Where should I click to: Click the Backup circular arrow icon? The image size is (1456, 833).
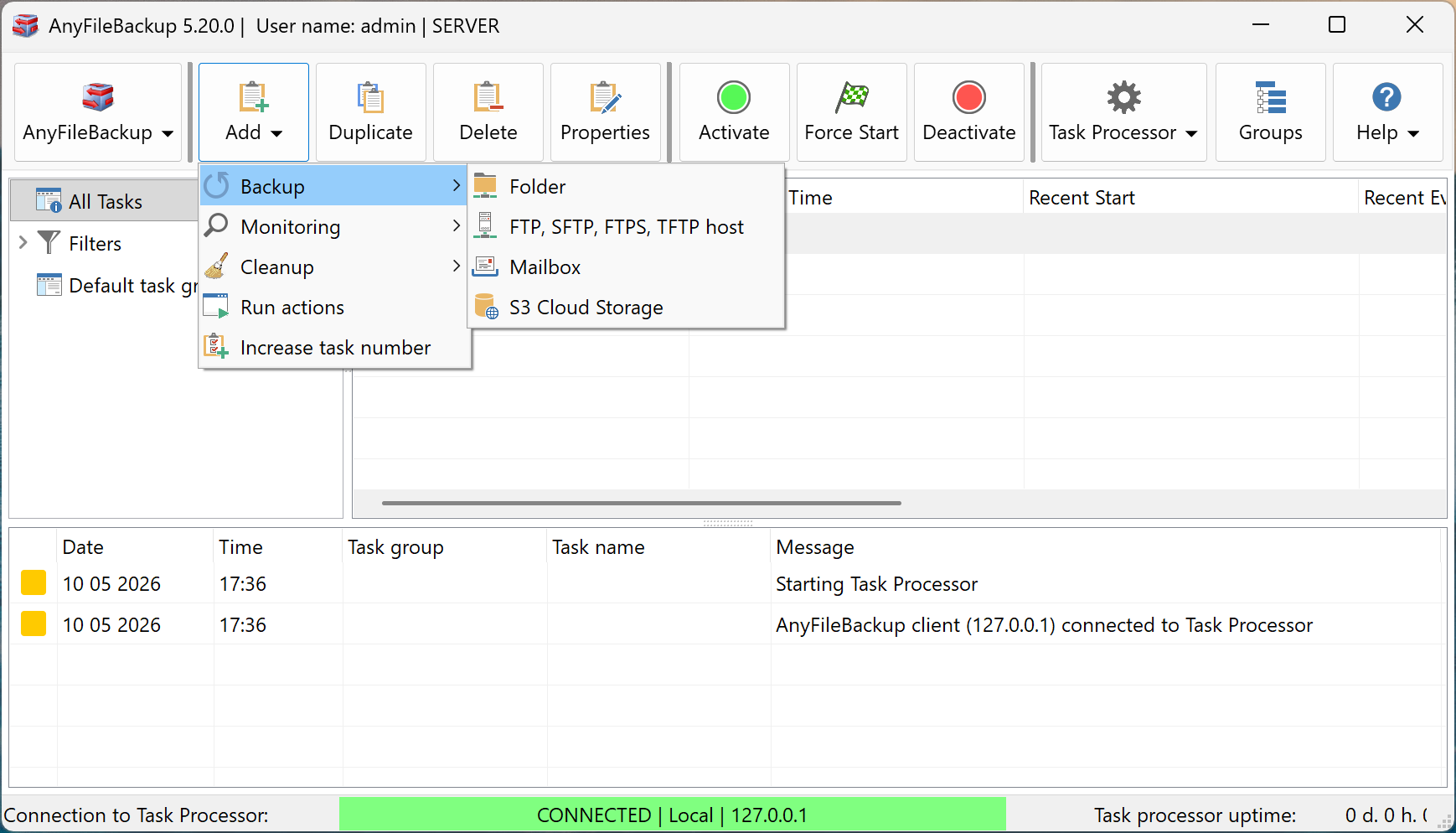[x=217, y=185]
